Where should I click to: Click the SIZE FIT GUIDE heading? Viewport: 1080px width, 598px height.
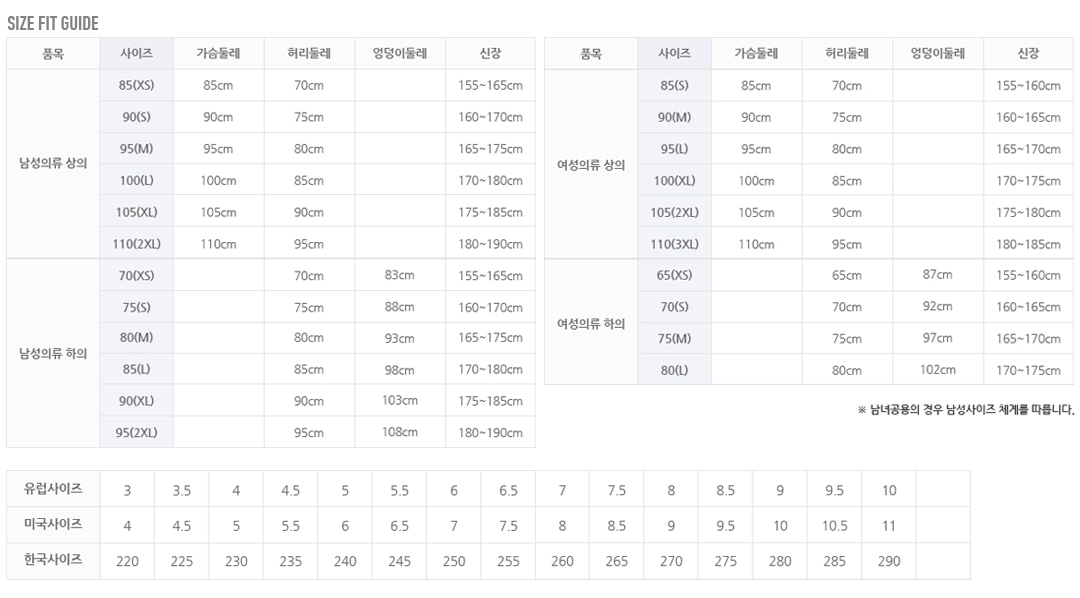click(53, 24)
